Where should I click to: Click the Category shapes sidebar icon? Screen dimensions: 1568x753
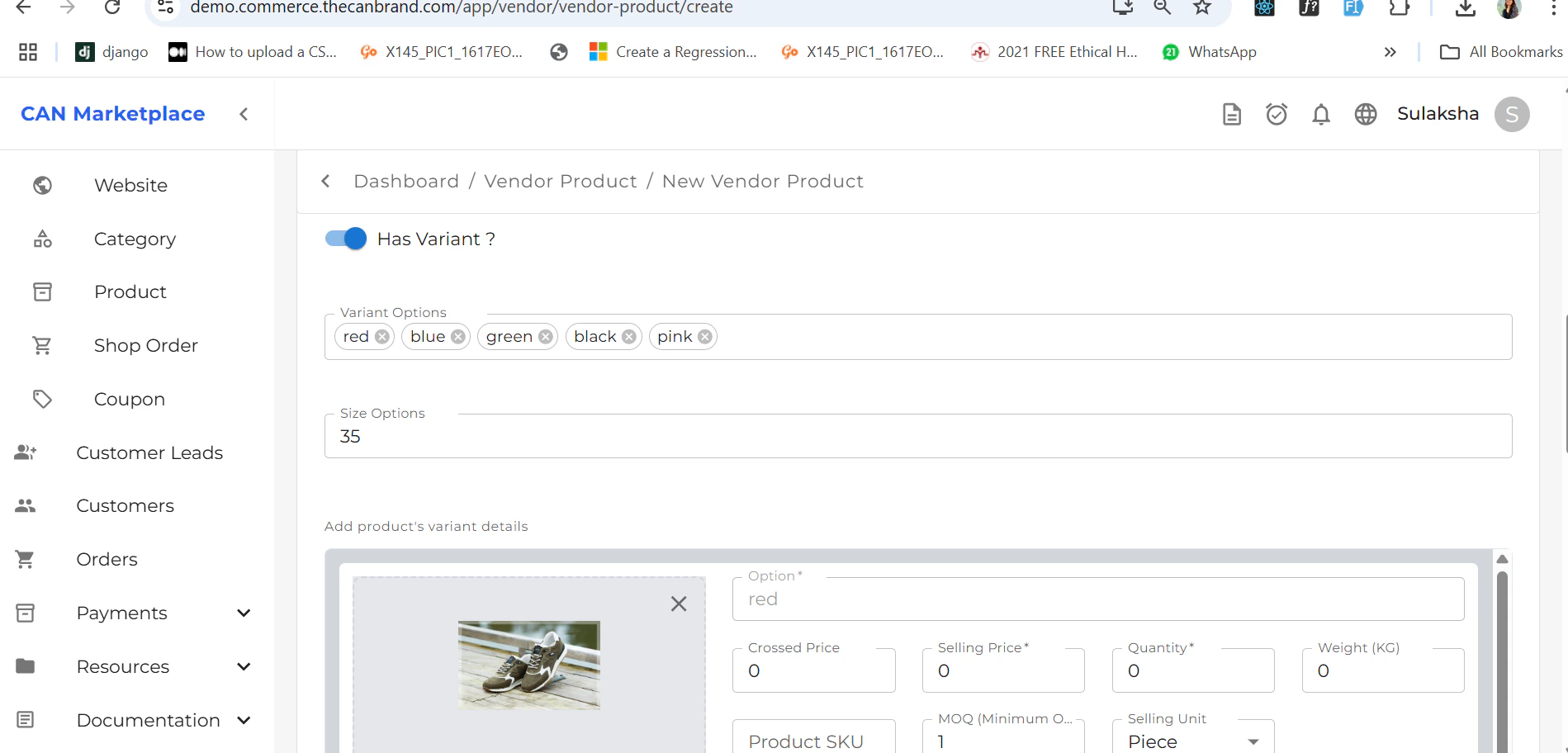coord(42,239)
